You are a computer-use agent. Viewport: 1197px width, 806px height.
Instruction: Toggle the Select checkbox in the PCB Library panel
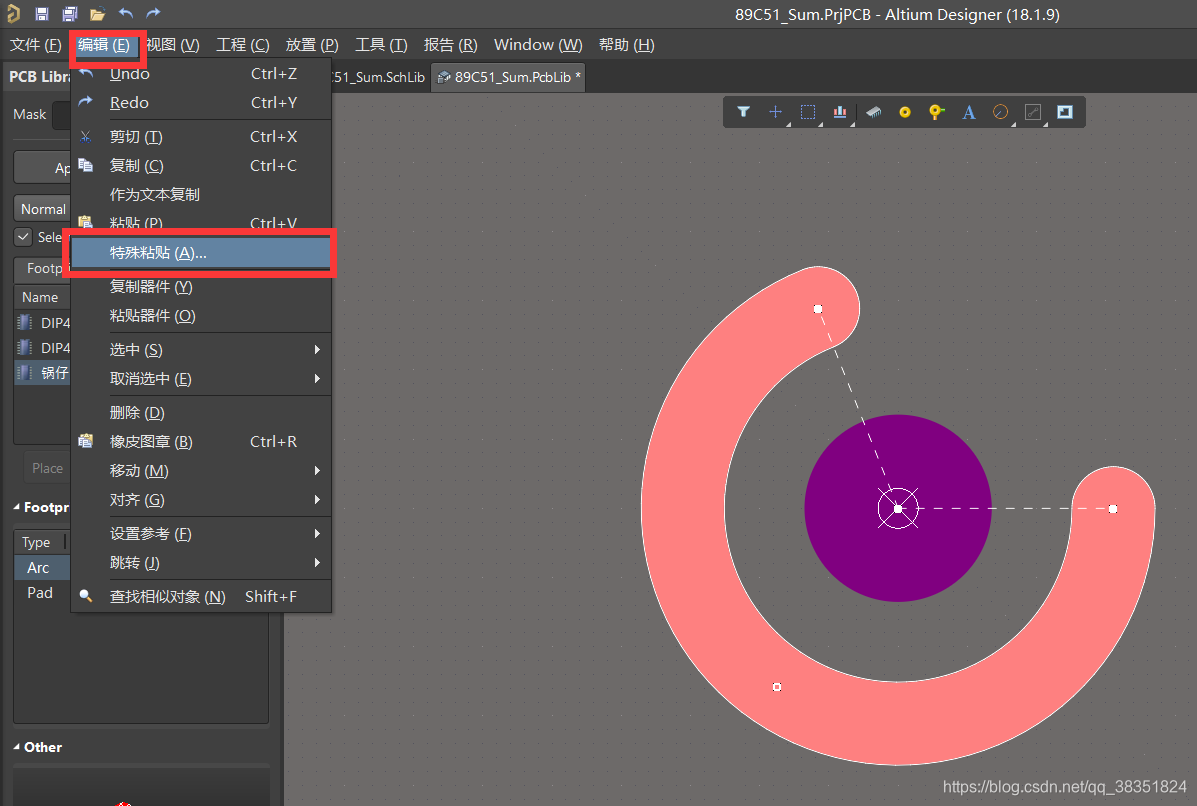[x=22, y=237]
